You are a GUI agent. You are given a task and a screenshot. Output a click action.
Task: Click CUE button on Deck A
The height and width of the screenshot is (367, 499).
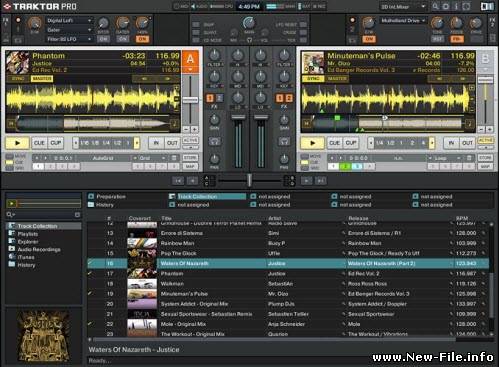39,143
